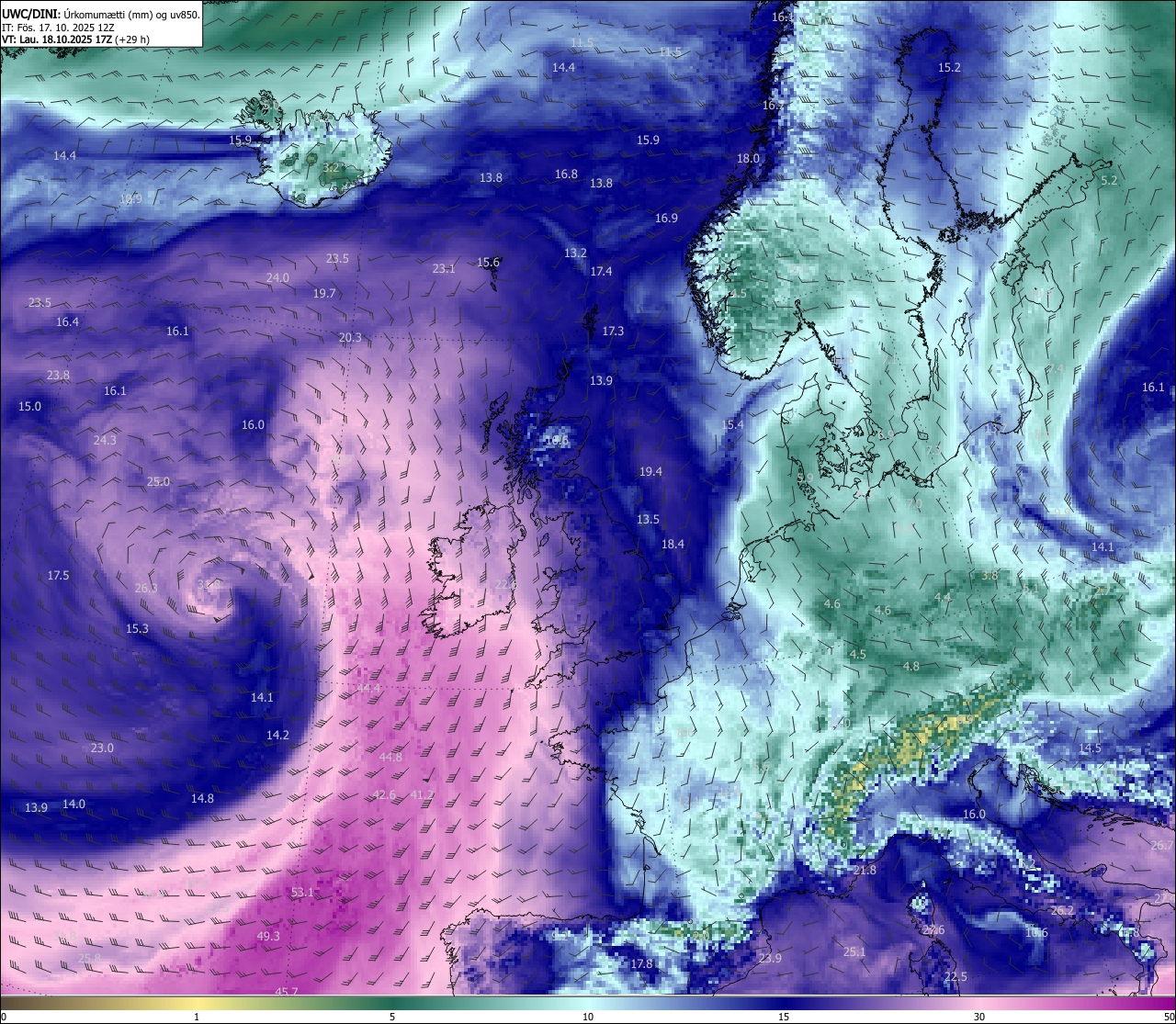Click the 22.6 value in the Irish Sea
The image size is (1176, 1024).
pyautogui.click(x=506, y=584)
